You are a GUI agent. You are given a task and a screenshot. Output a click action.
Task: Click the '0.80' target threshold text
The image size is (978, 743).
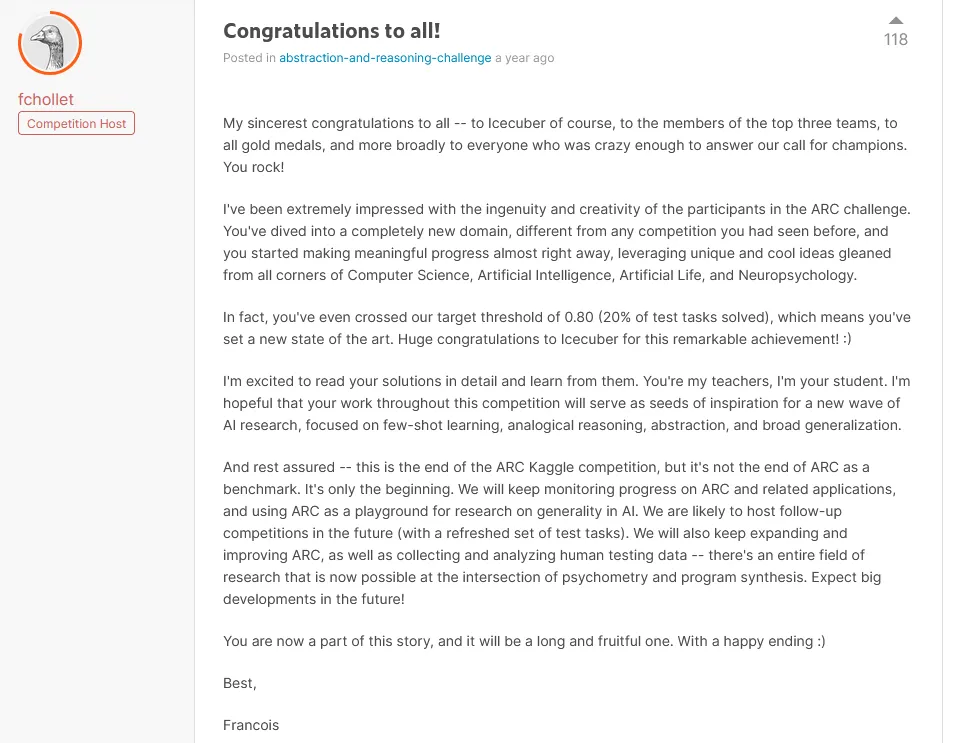click(x=579, y=317)
